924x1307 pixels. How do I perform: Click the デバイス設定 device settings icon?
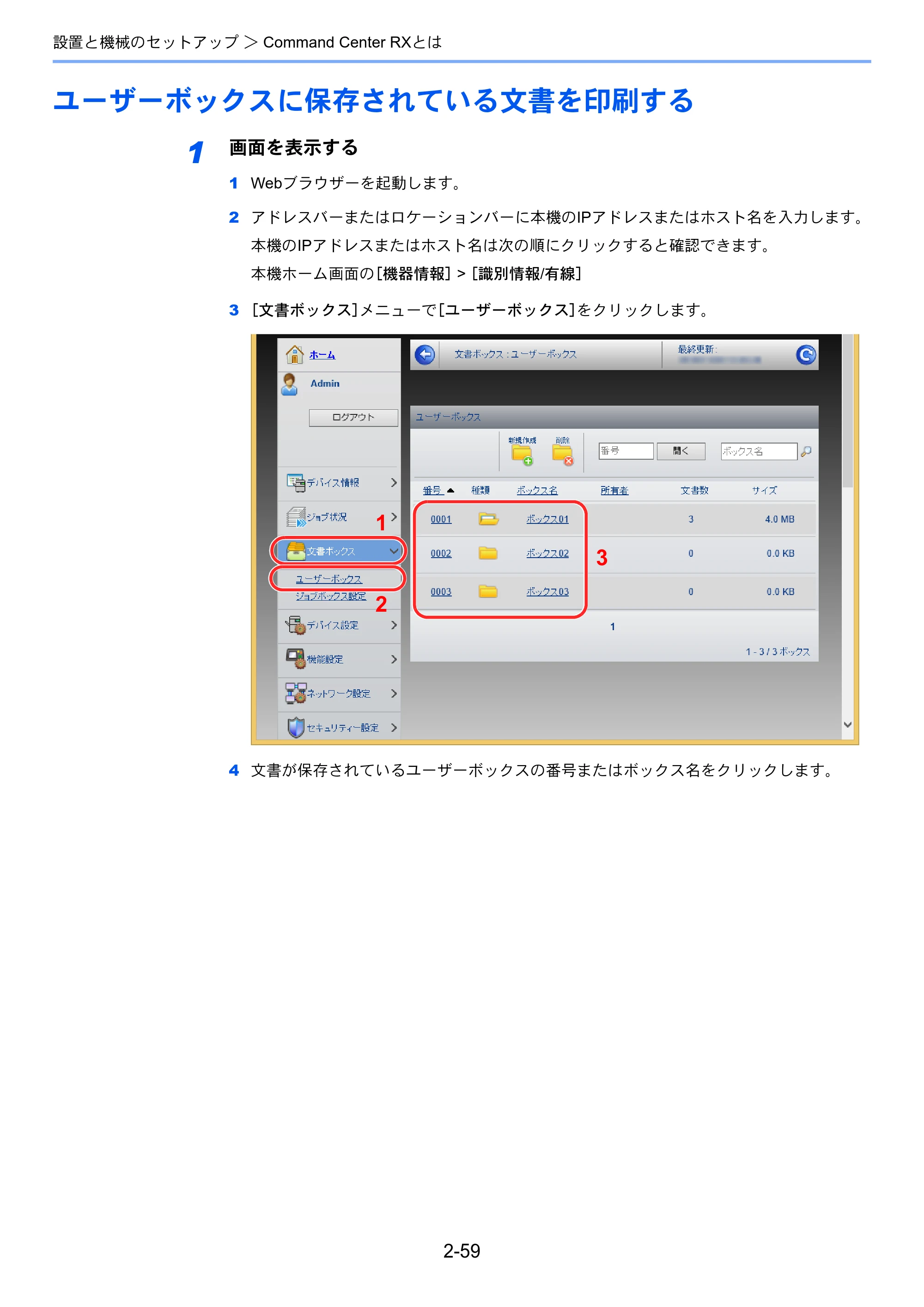pyautogui.click(x=296, y=625)
